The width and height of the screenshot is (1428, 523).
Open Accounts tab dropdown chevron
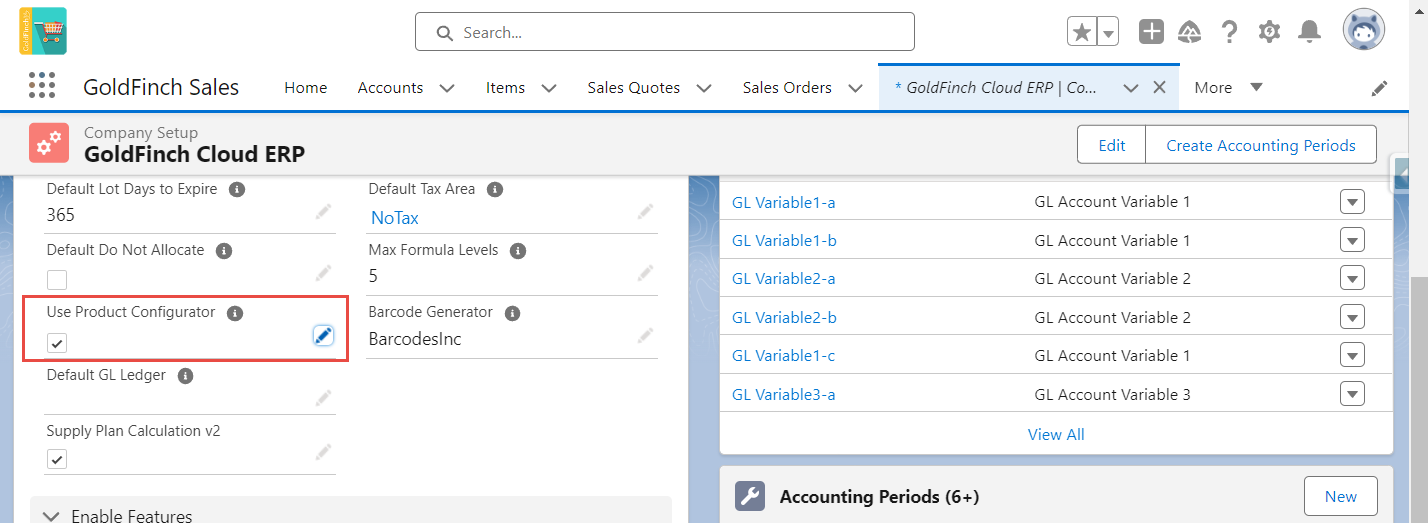click(447, 88)
